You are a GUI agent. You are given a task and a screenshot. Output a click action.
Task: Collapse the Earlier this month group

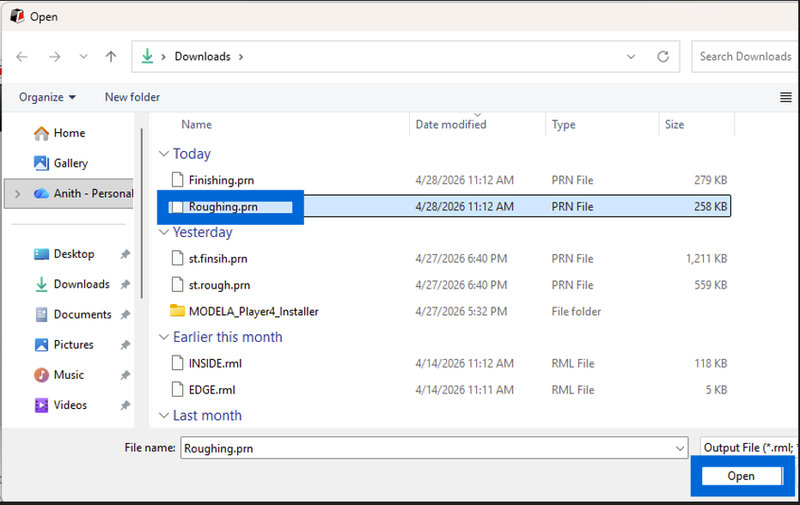pos(164,337)
